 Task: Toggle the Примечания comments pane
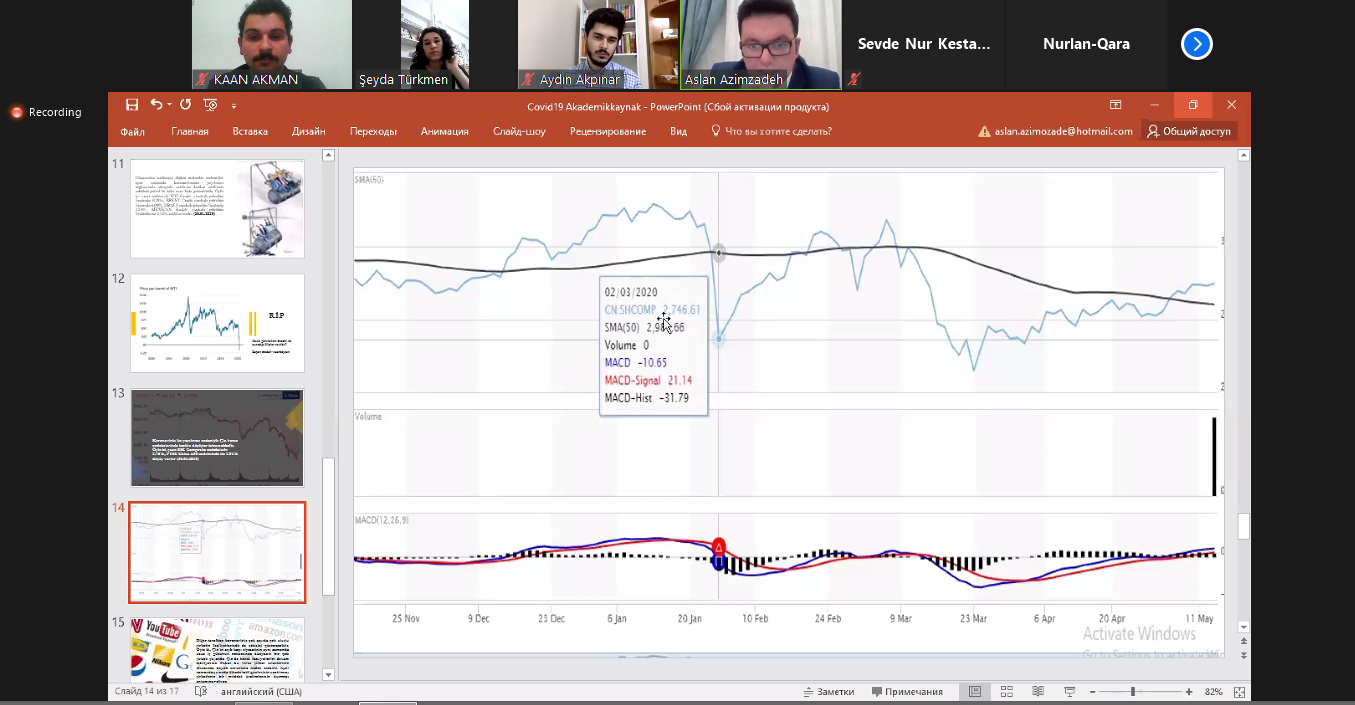click(907, 692)
